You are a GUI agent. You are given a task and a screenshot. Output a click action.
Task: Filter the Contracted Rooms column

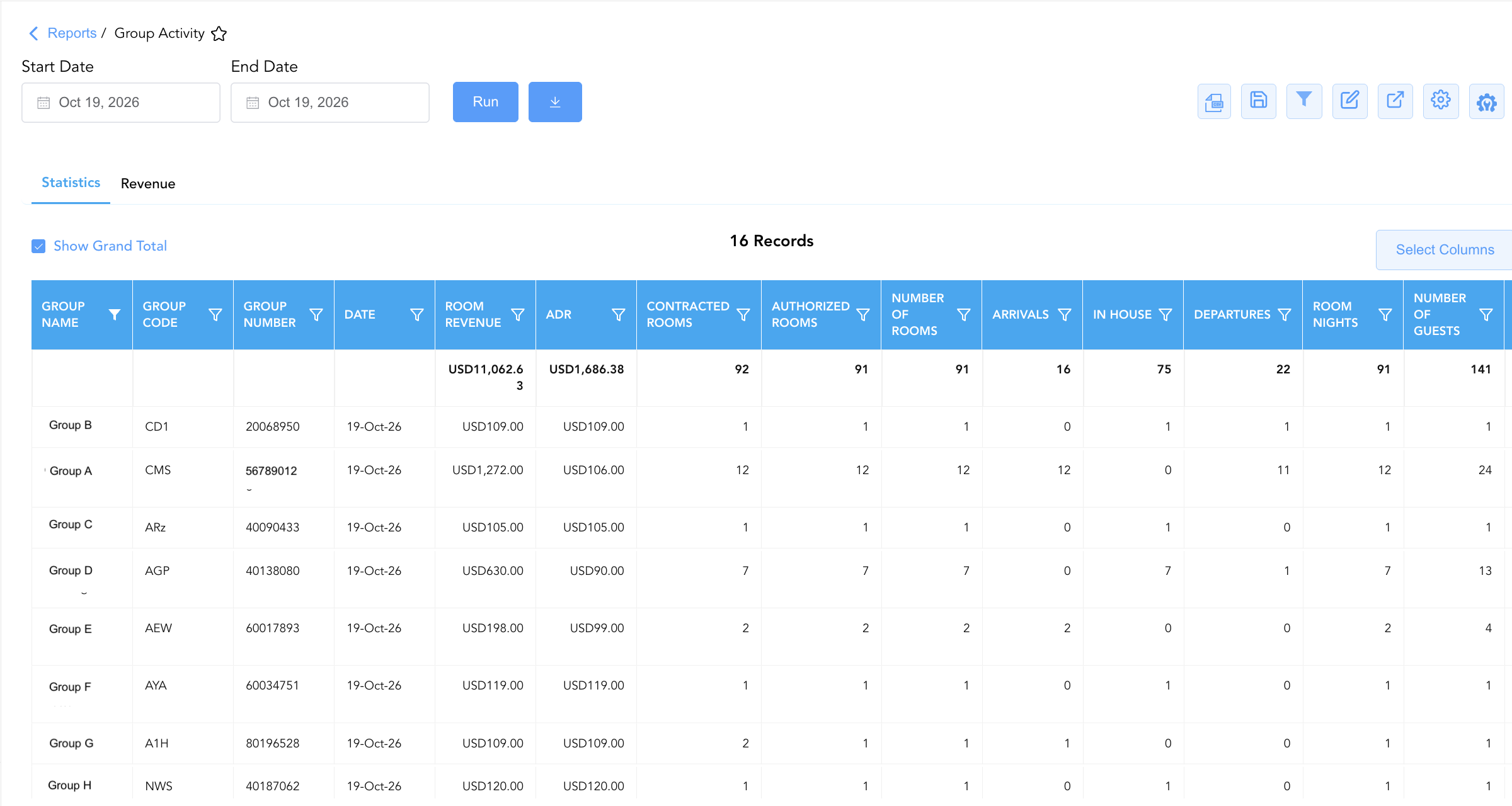click(743, 314)
